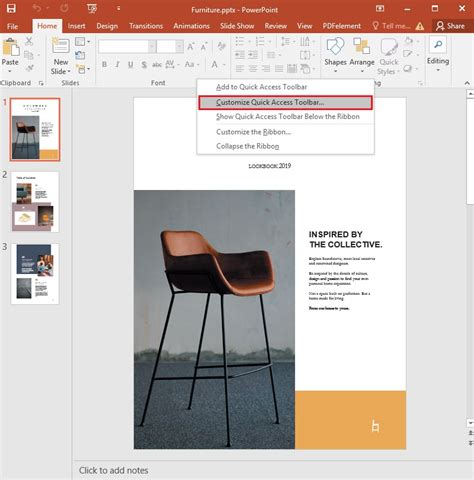Toggle Align Left paragraph

click(240, 69)
